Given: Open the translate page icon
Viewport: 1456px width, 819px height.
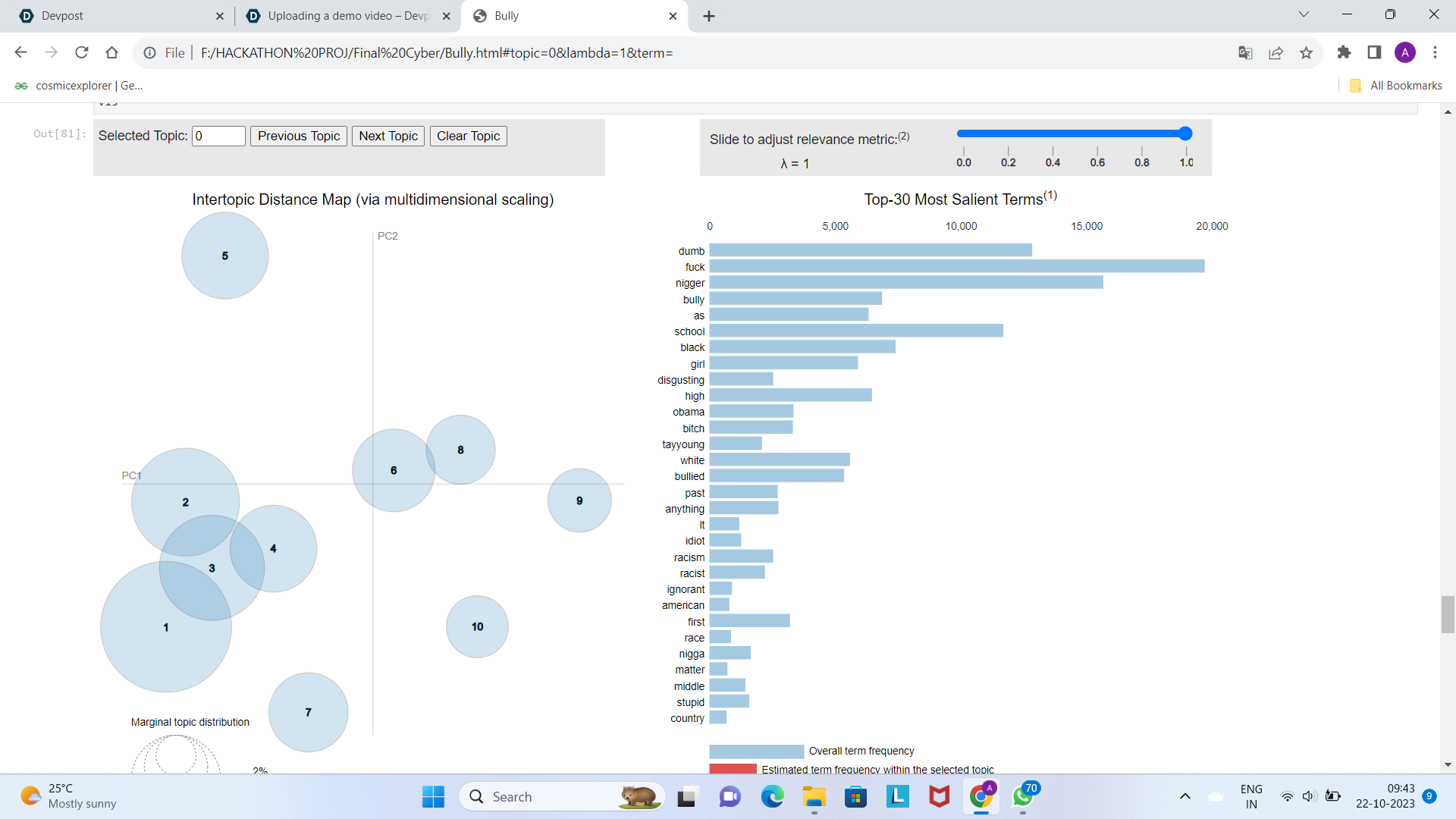Looking at the screenshot, I should [x=1245, y=52].
